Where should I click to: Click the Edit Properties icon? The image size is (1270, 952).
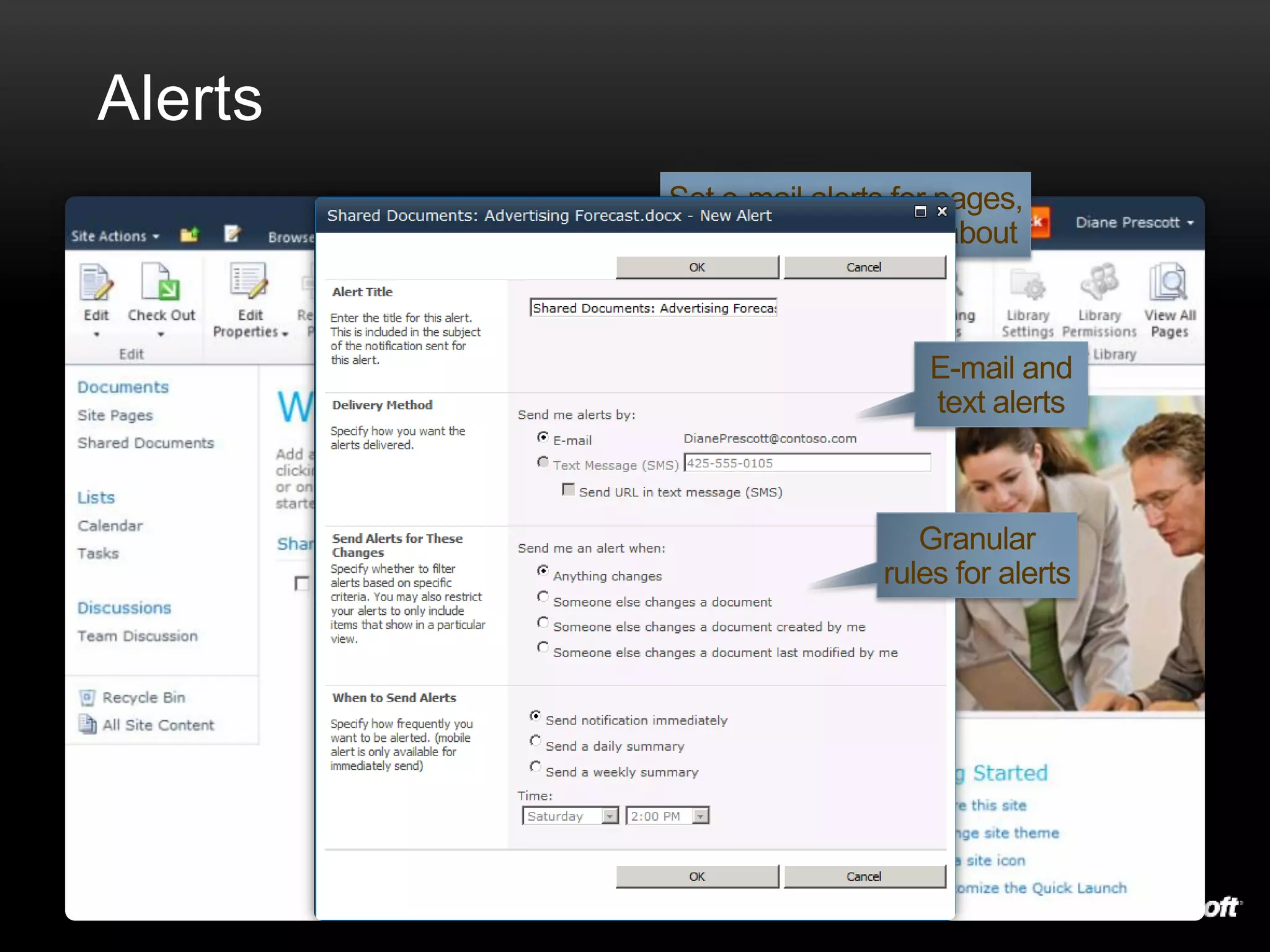pos(249,281)
